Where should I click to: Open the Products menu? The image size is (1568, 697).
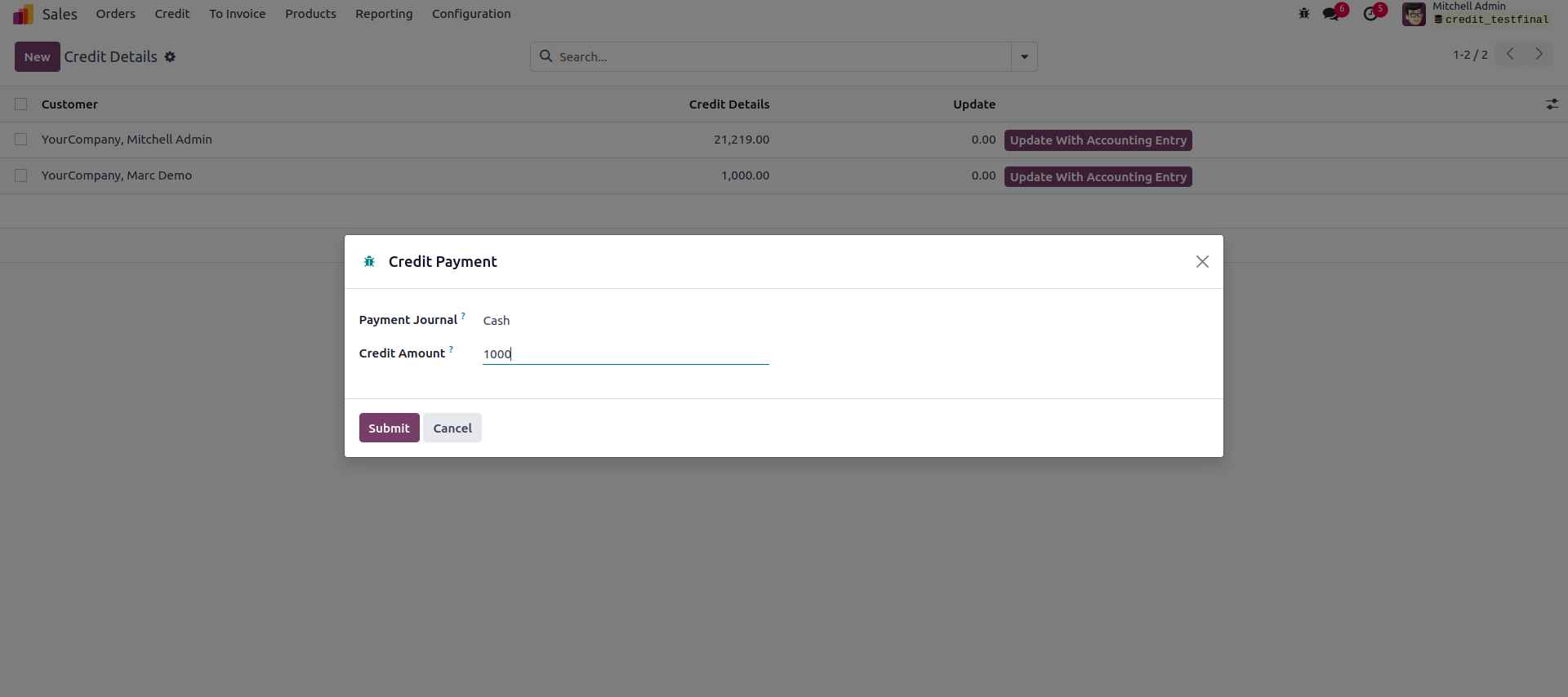point(310,14)
